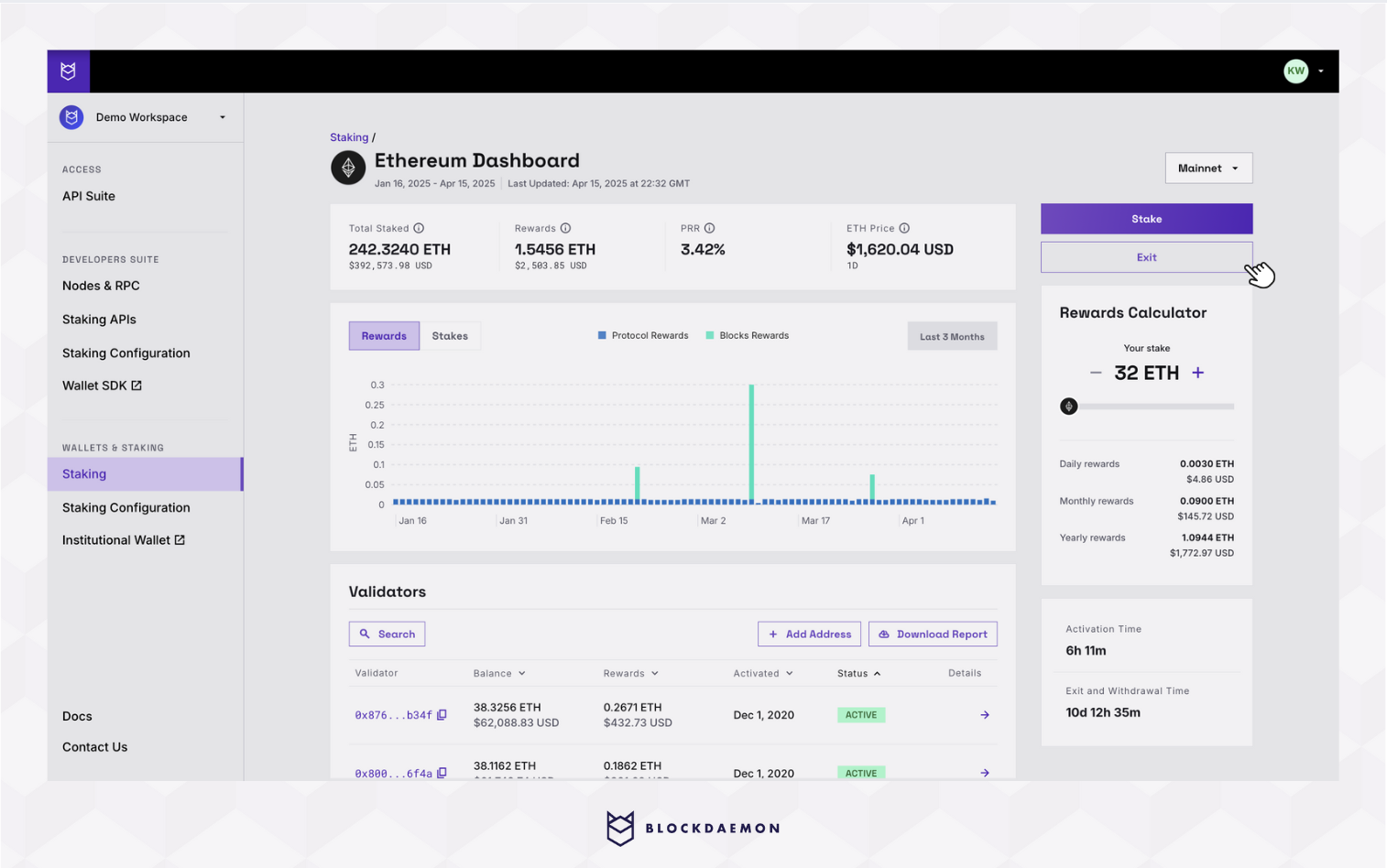Click the Staking breadcrumb link
The height and width of the screenshot is (868, 1387).
click(x=349, y=137)
